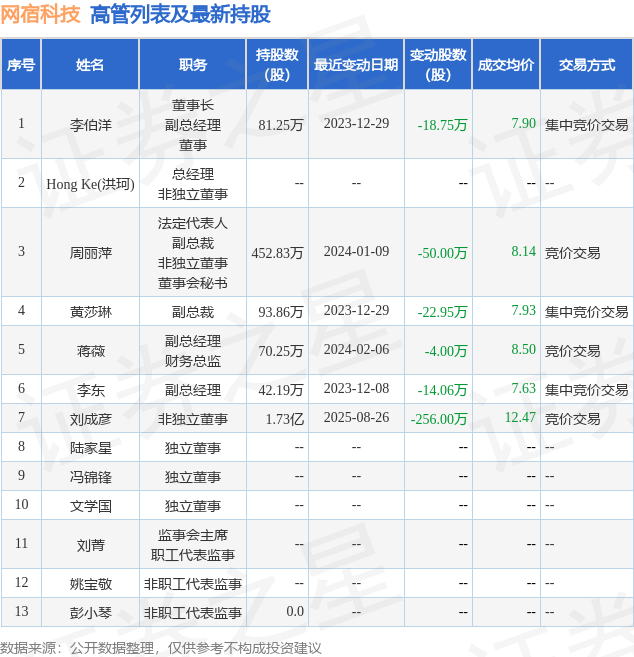This screenshot has width=634, height=657.
Task: Select the name 李伯洋 in row 1
Action: point(91,125)
